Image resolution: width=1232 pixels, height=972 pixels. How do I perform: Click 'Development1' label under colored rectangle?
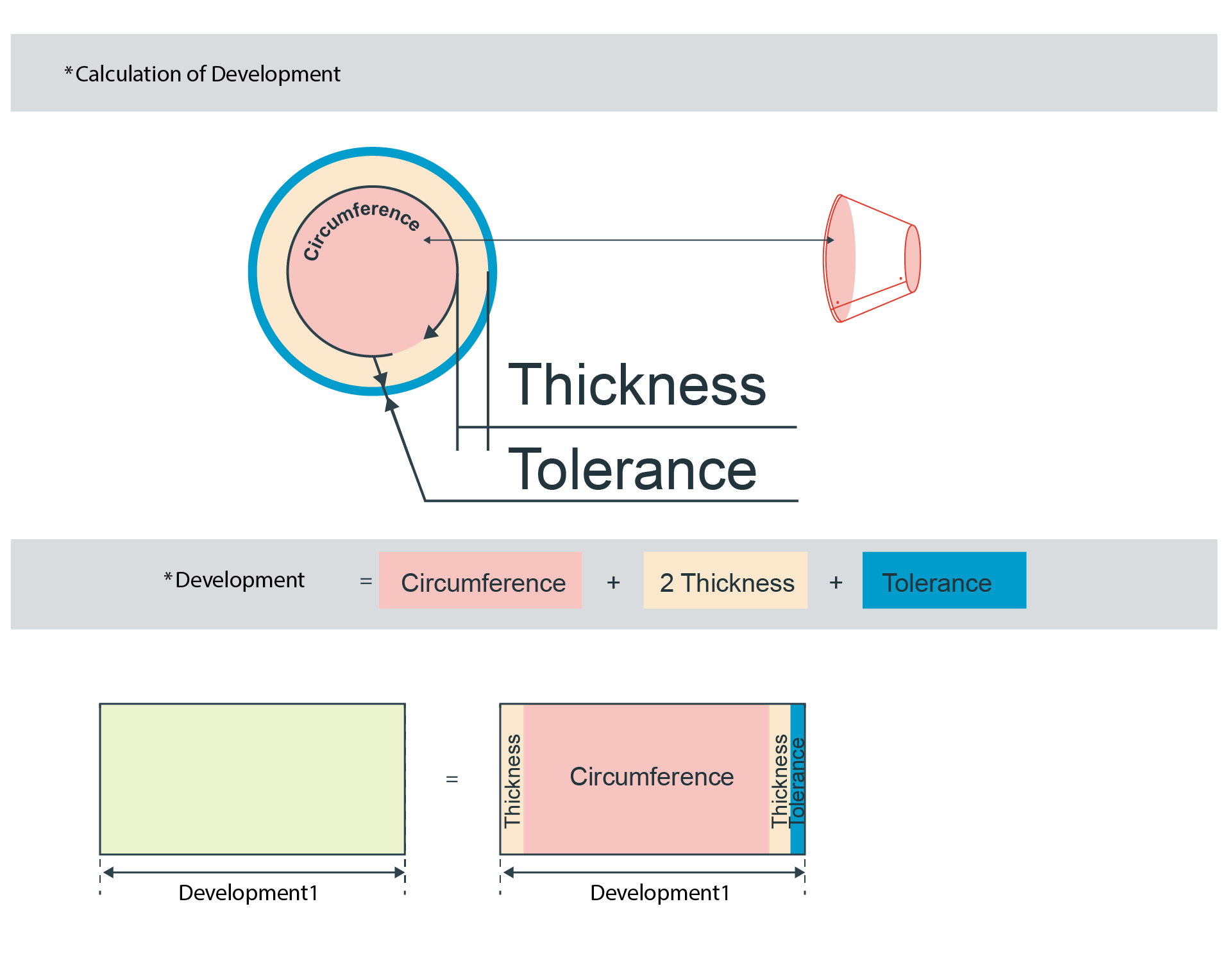click(660, 892)
